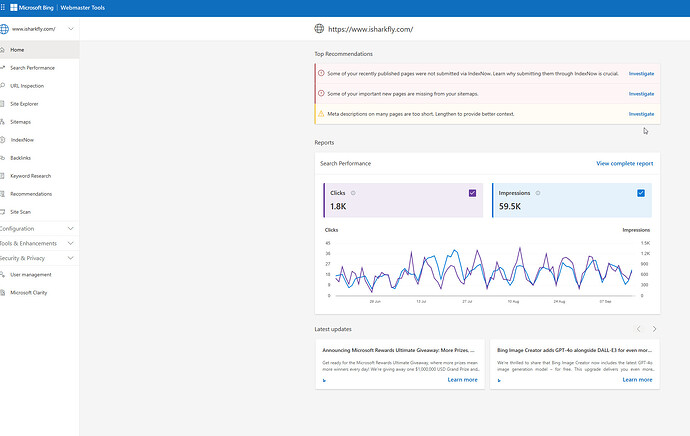Click the Webmaster Tools title
The width and height of the screenshot is (690, 436).
pos(83,7)
